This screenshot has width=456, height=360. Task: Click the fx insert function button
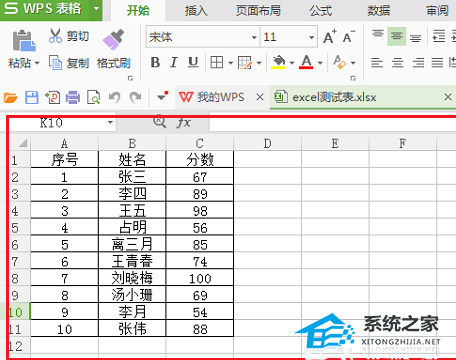pyautogui.click(x=184, y=123)
